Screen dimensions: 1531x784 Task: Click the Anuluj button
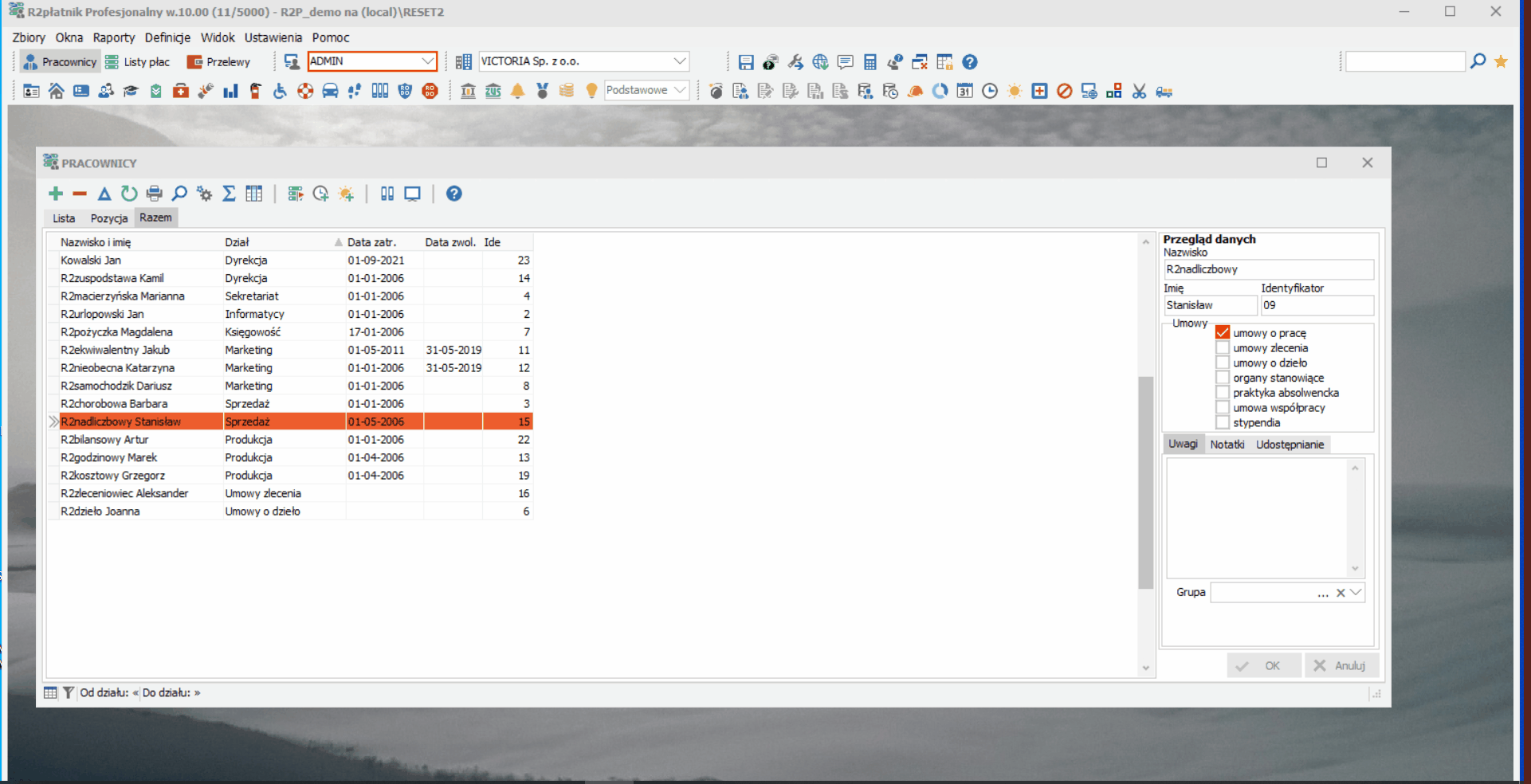click(x=1341, y=665)
